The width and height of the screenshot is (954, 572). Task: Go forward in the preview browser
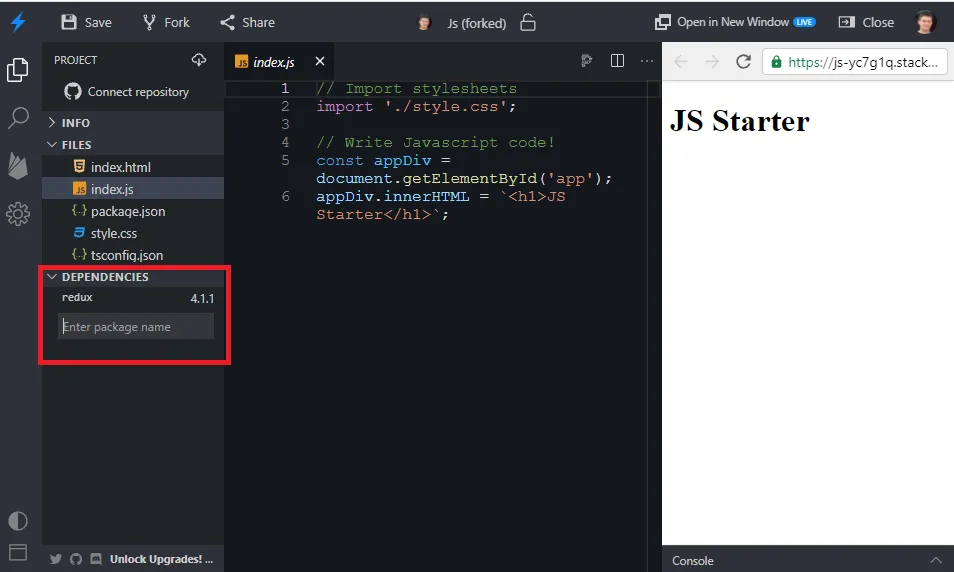(712, 61)
